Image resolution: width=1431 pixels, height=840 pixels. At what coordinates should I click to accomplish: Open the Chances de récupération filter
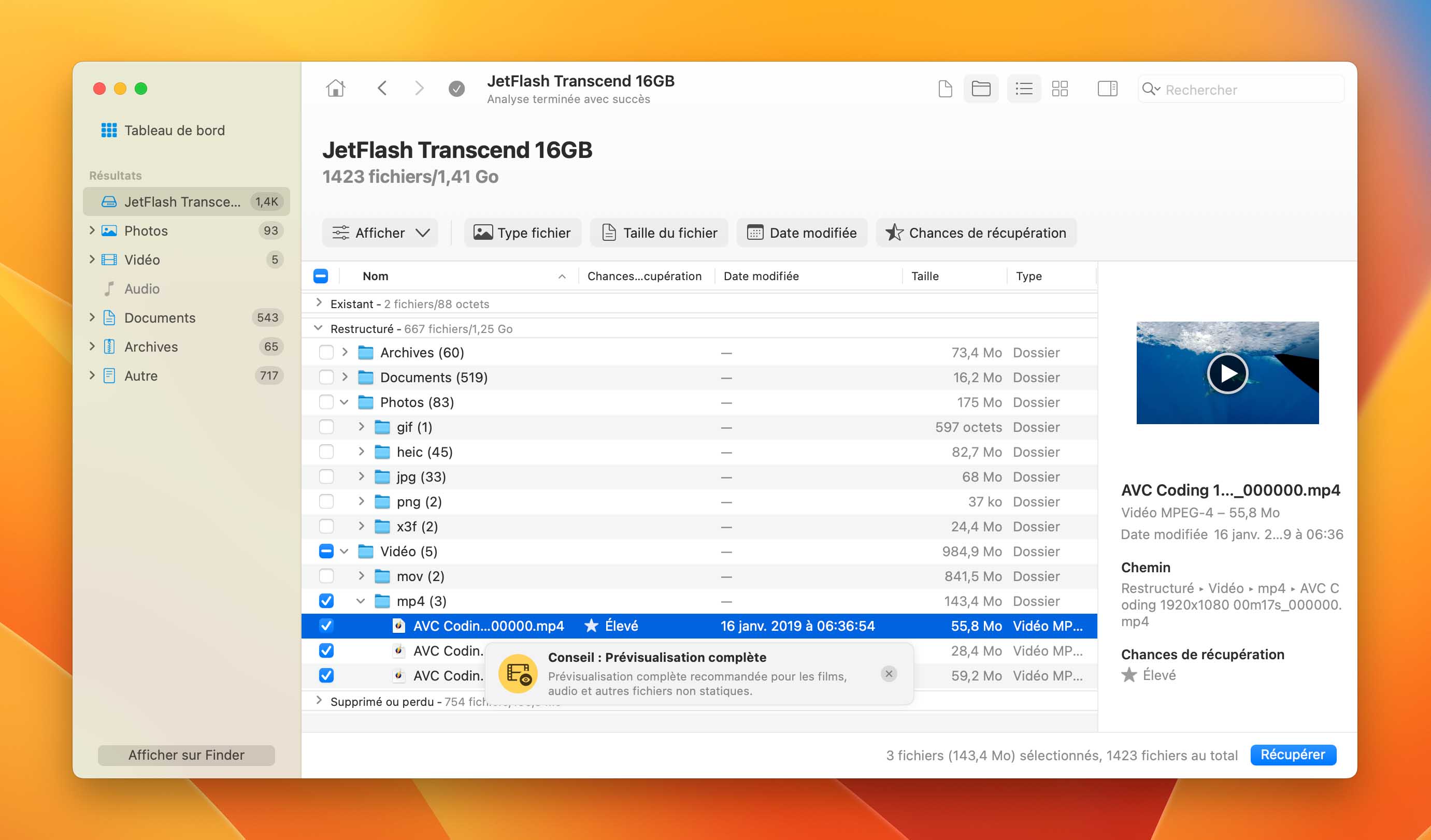pyautogui.click(x=976, y=233)
